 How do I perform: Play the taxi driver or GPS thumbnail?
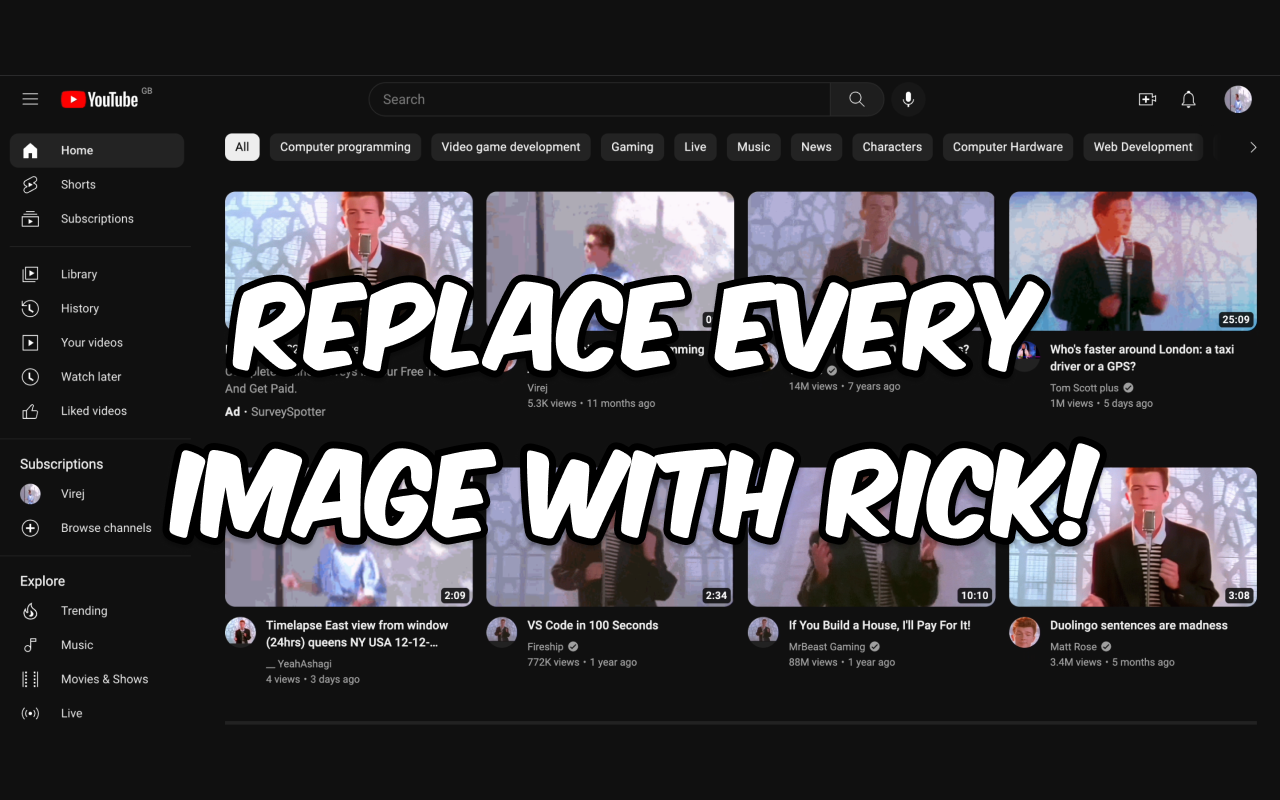1133,261
